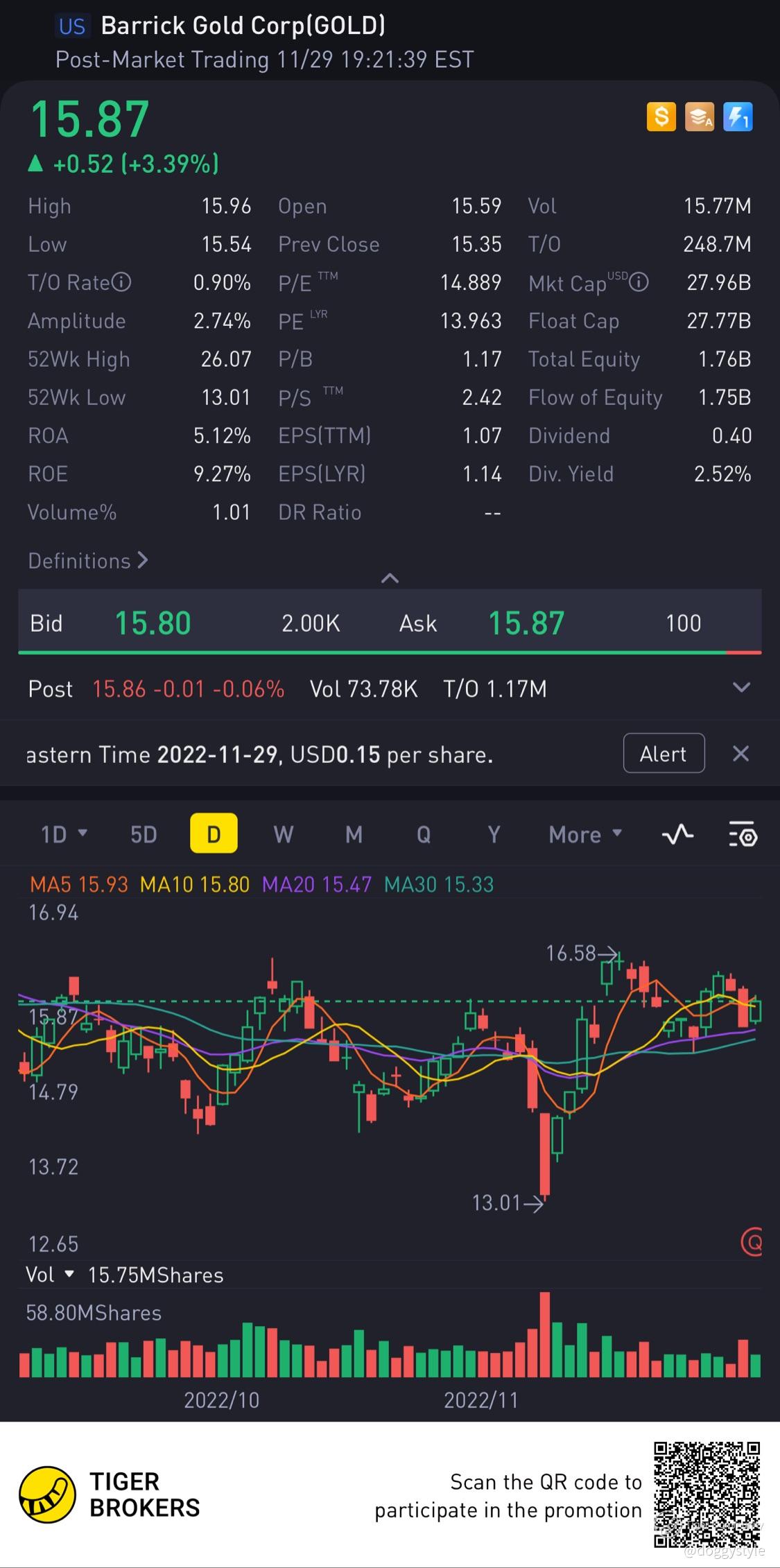Screen dimensions: 780x1568
Task: Tap the Vol value 15.77M
Action: [x=718, y=206]
